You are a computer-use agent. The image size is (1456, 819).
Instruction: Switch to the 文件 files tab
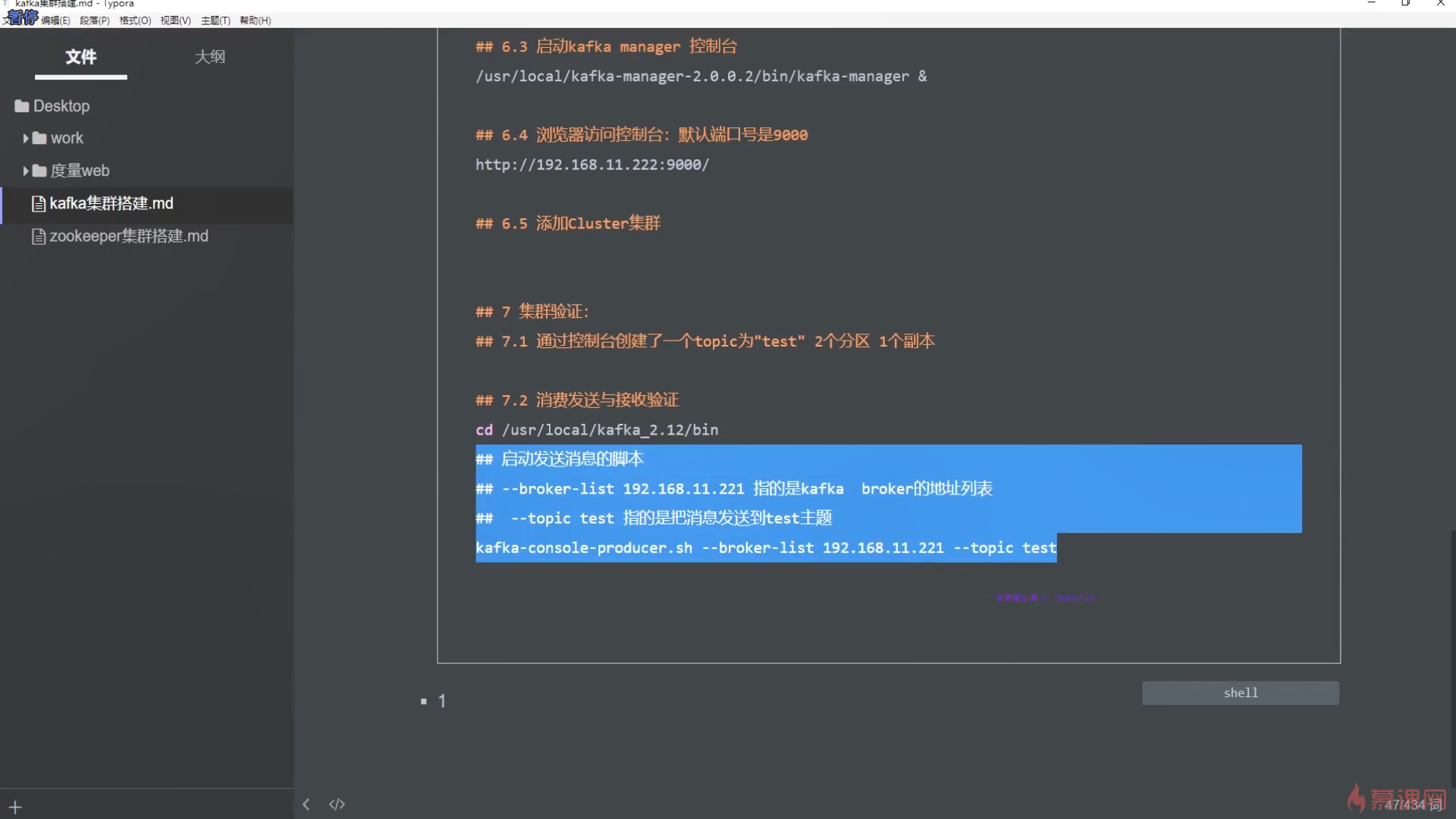(80, 57)
